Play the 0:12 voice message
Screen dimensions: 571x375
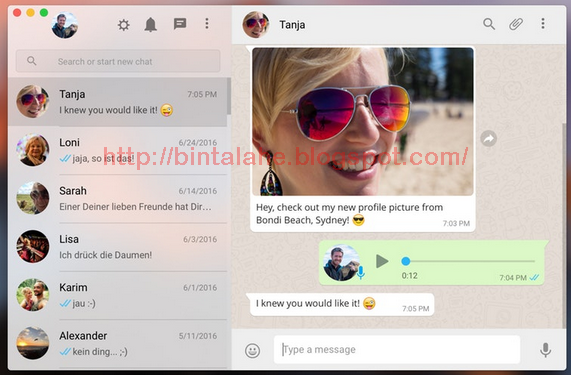tap(382, 261)
